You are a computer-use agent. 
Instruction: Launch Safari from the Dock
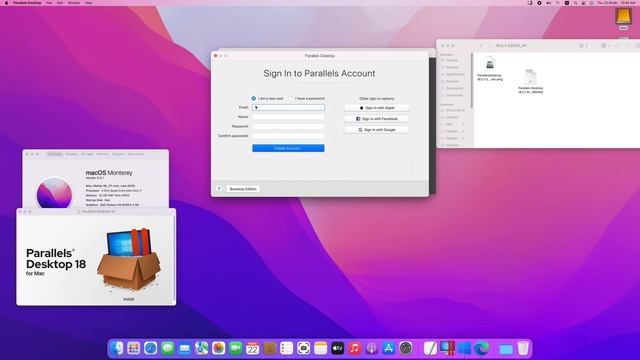coord(151,348)
